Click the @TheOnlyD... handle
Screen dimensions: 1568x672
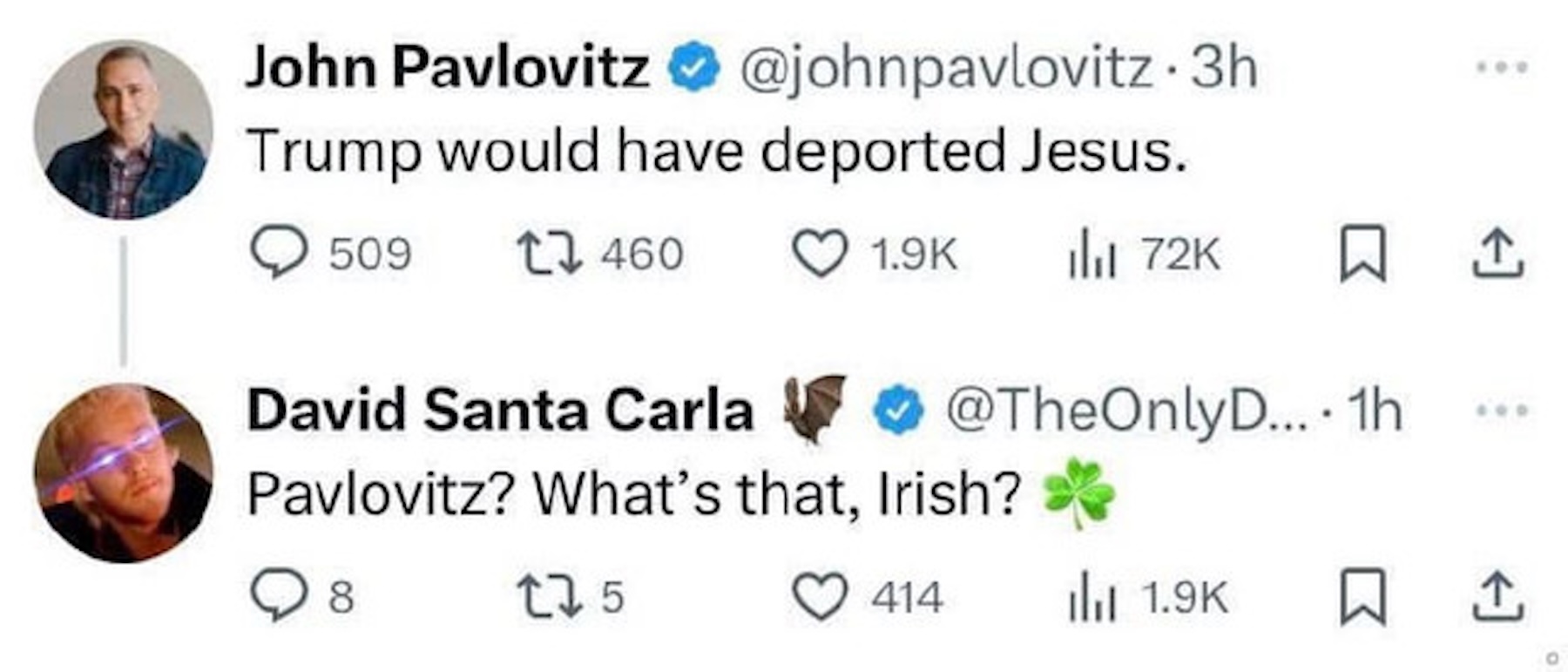(1127, 410)
